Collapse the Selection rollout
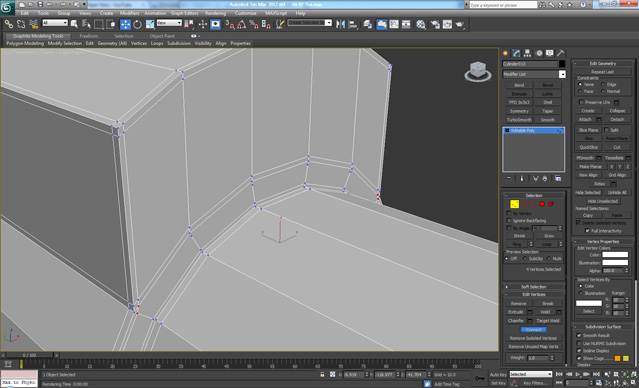Image resolution: width=639 pixels, height=388 pixels. [534, 195]
